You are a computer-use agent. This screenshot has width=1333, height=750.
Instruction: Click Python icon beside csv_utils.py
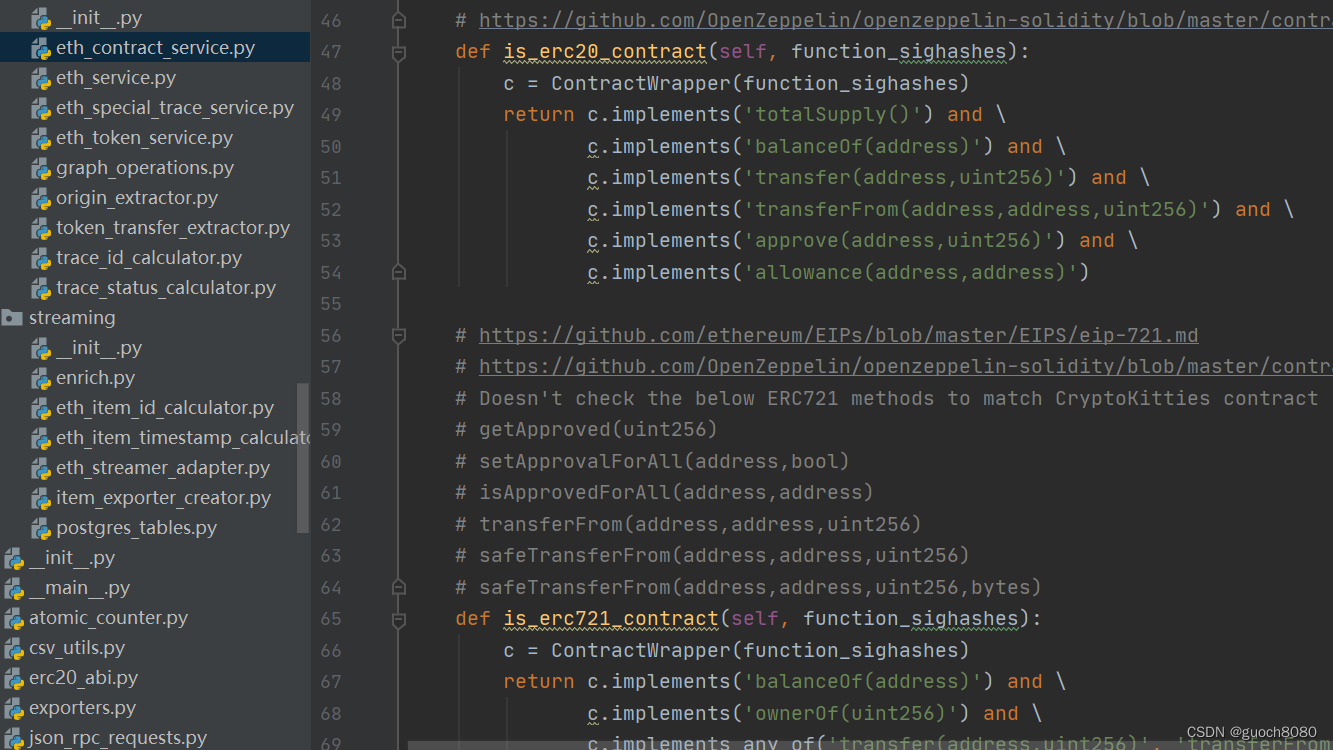[14, 648]
